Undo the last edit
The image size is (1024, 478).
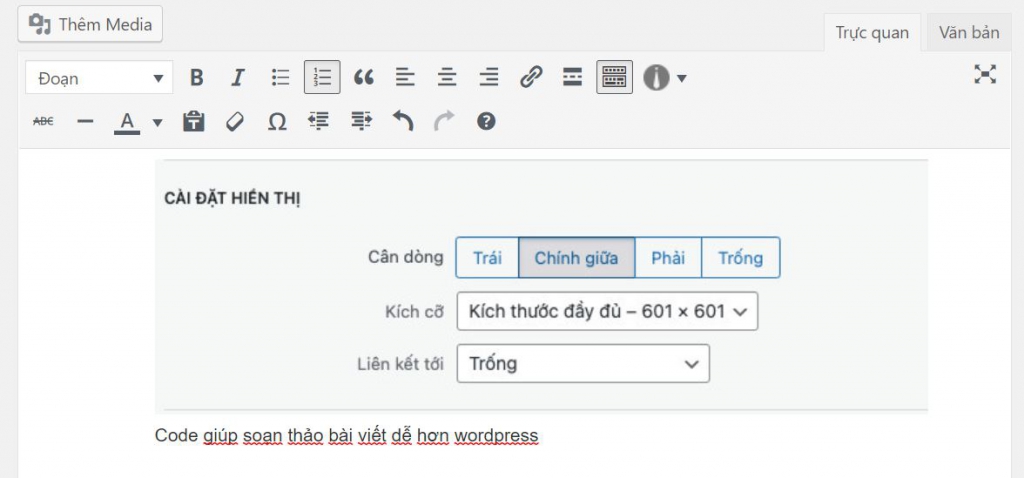pos(403,121)
